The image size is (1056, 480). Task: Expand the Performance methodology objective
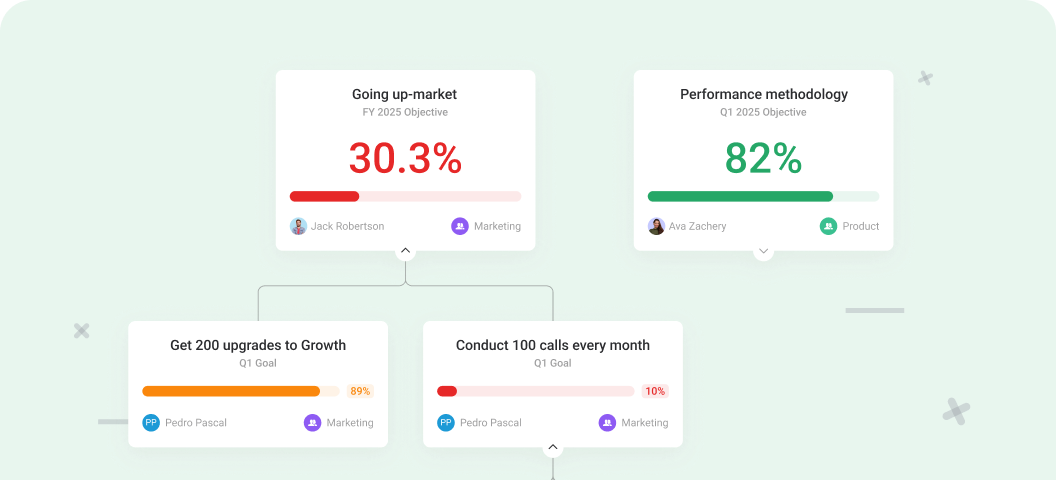pyautogui.click(x=763, y=251)
